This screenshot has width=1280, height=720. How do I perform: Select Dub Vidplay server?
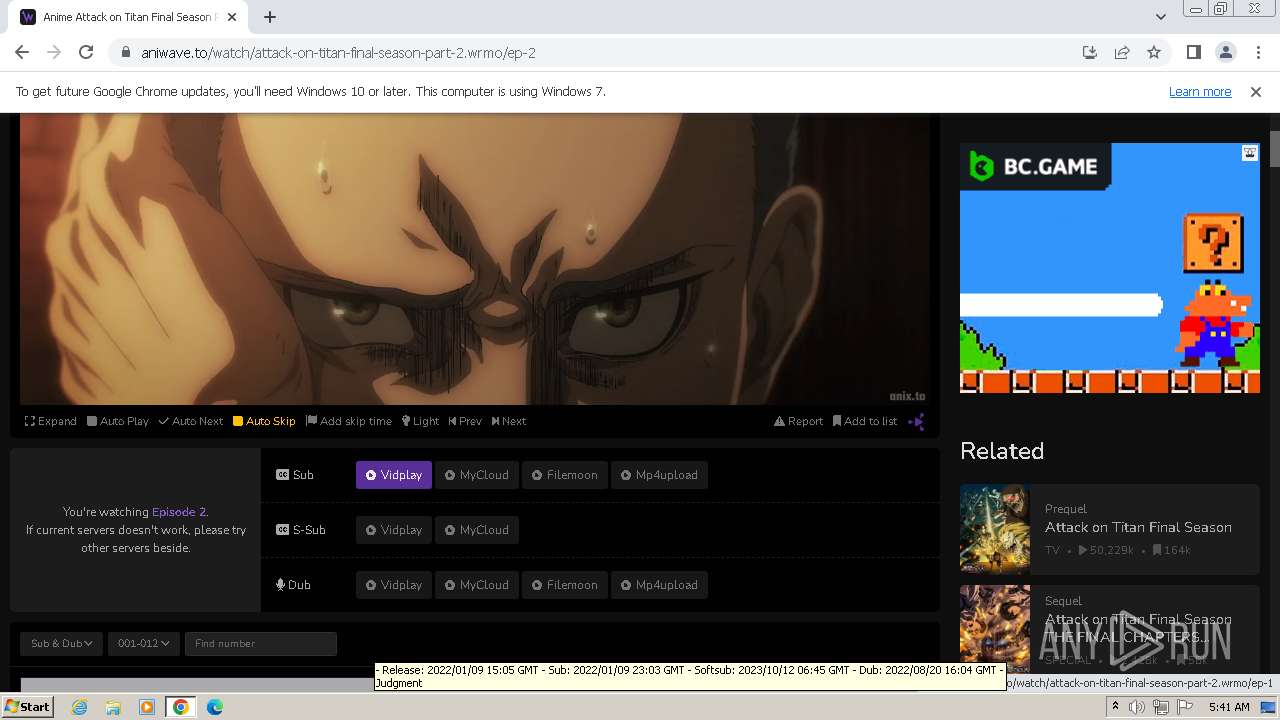tap(394, 585)
